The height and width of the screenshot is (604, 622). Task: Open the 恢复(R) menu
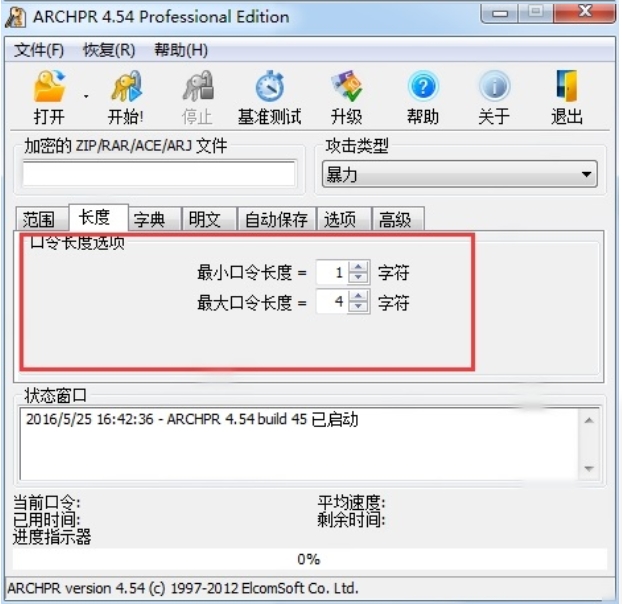(x=109, y=50)
